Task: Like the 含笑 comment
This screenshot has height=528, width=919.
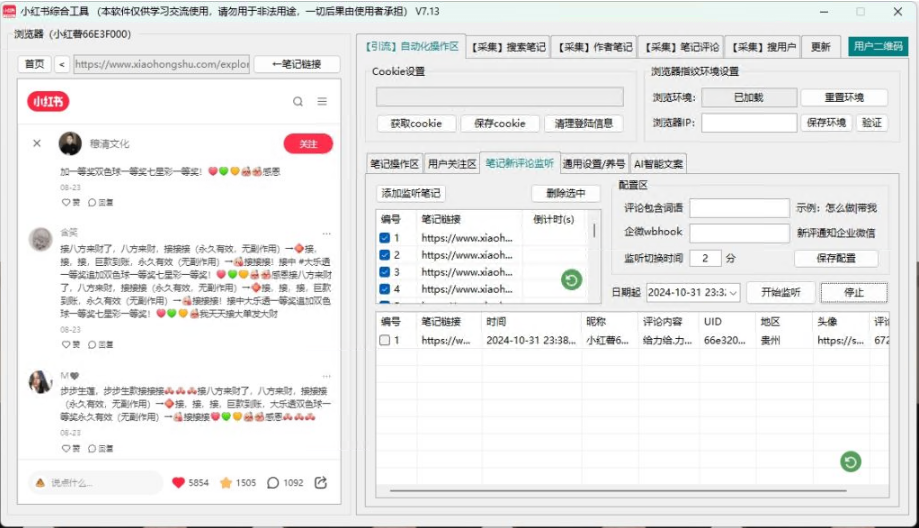Action: point(70,345)
